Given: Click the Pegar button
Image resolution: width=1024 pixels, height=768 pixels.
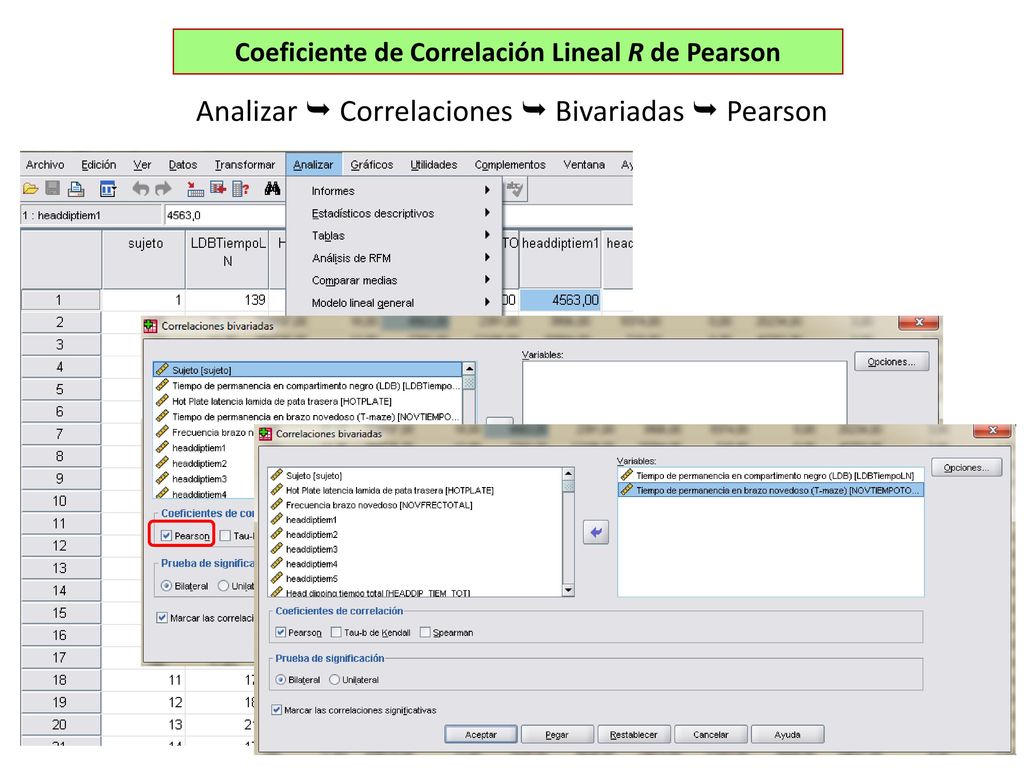Looking at the screenshot, I should point(557,735).
